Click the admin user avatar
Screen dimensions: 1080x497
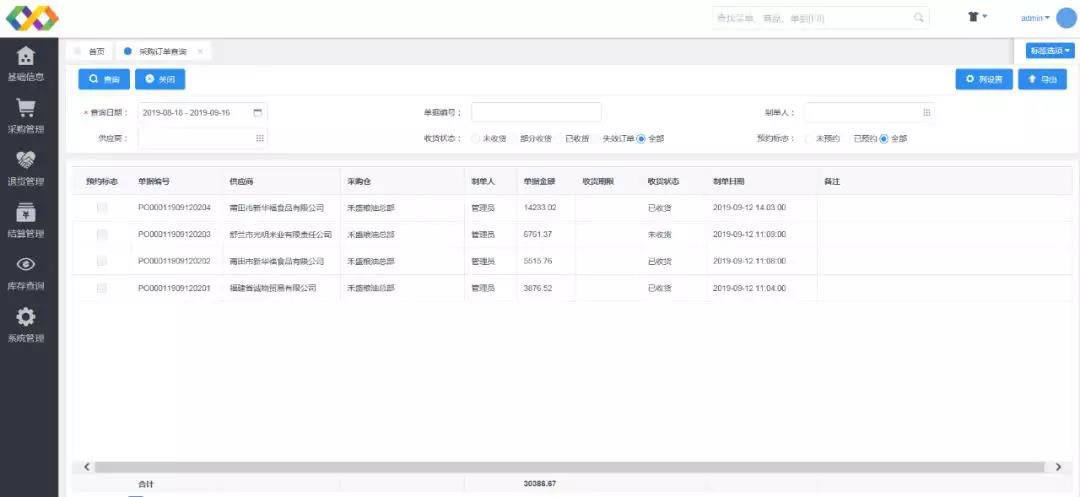[x=1066, y=18]
